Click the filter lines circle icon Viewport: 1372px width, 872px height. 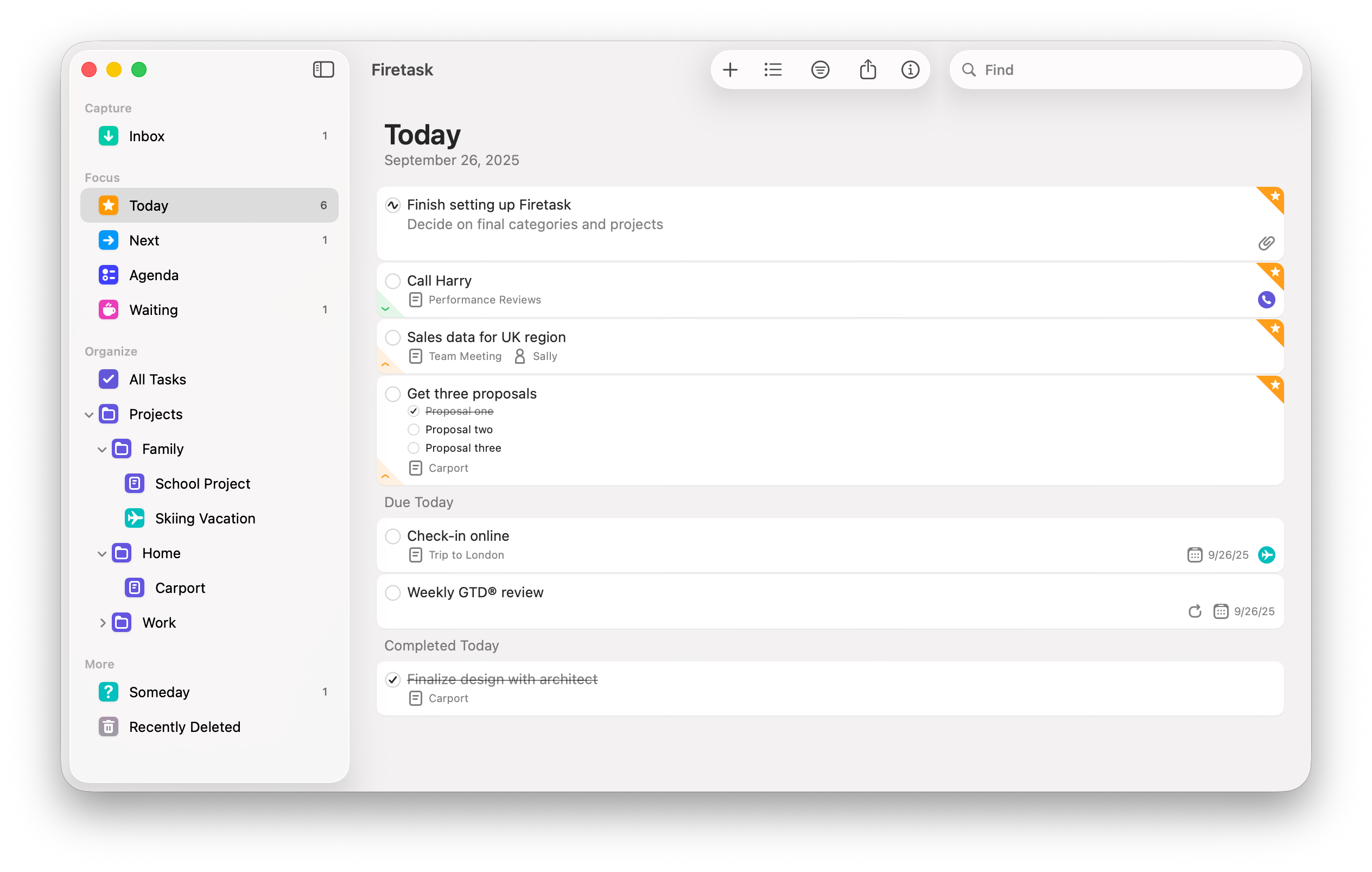[x=820, y=69]
